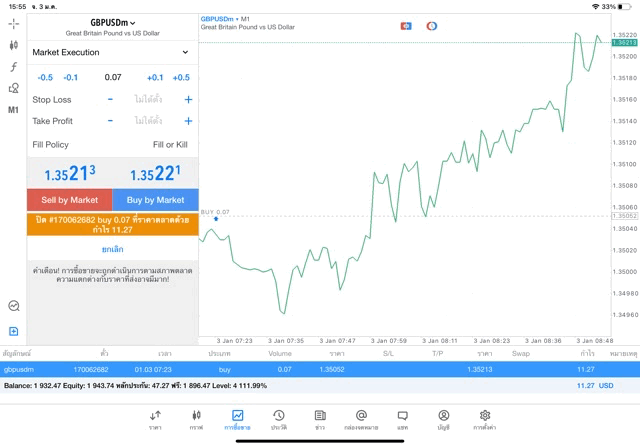
Task: Open the History tab clock icon
Action: (278, 419)
